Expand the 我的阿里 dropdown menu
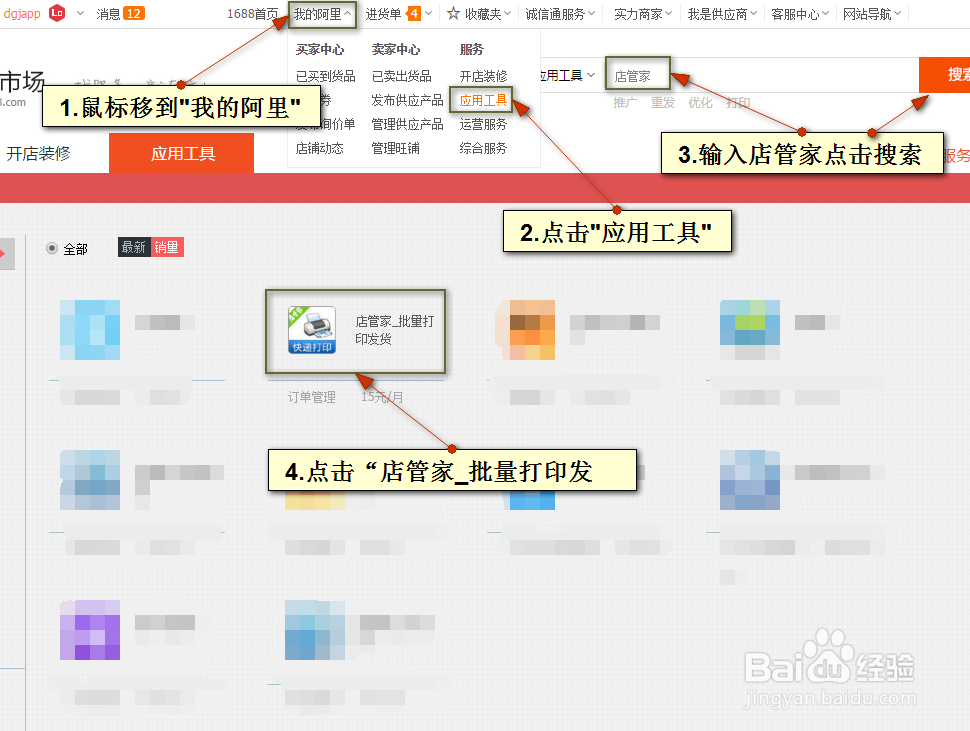 [322, 14]
